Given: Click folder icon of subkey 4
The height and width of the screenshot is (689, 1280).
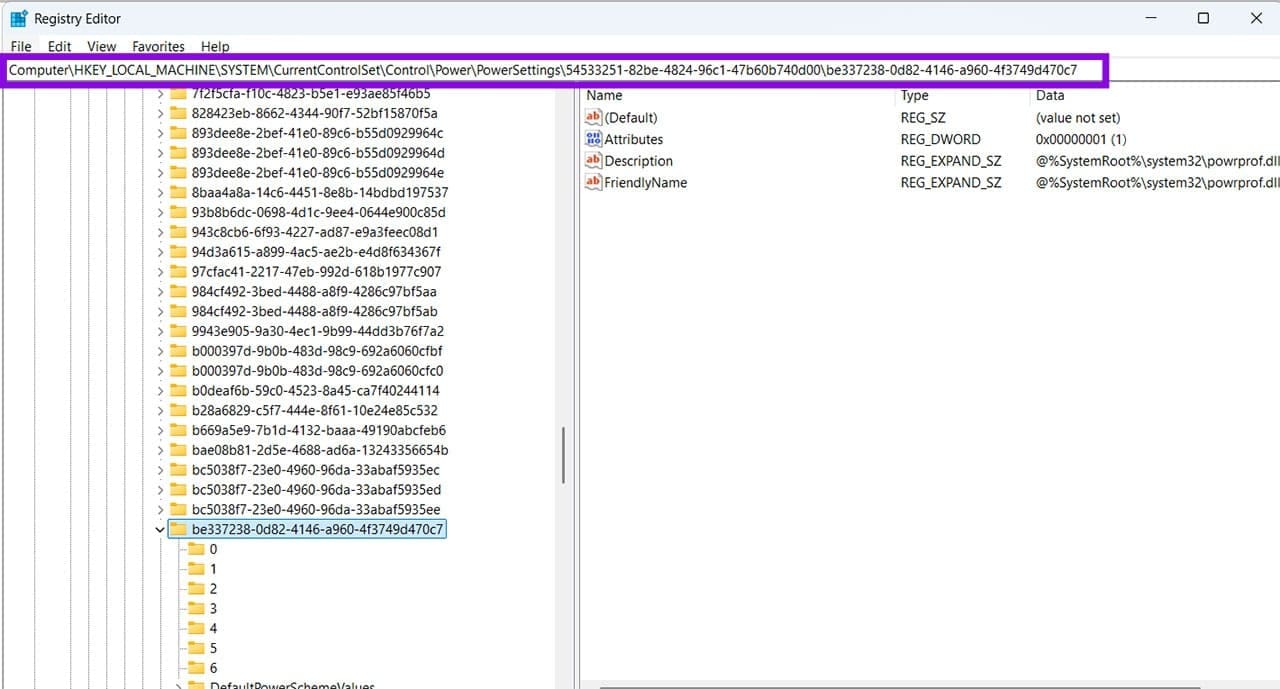Looking at the screenshot, I should coord(196,628).
